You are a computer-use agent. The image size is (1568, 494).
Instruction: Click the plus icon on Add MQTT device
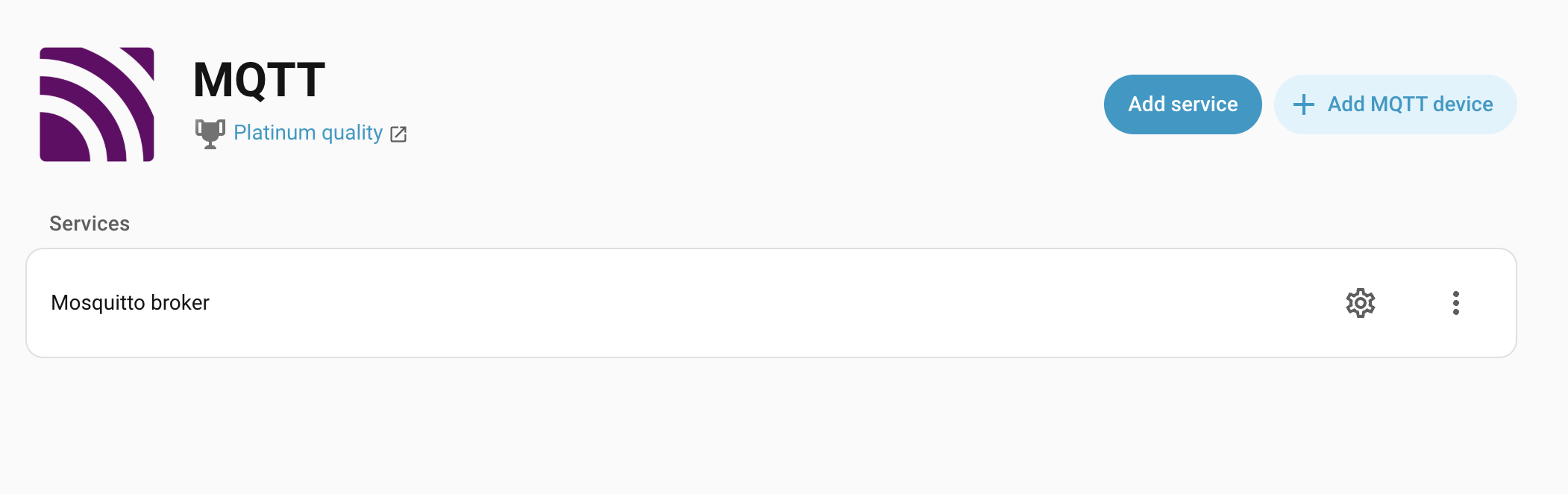tap(1303, 104)
